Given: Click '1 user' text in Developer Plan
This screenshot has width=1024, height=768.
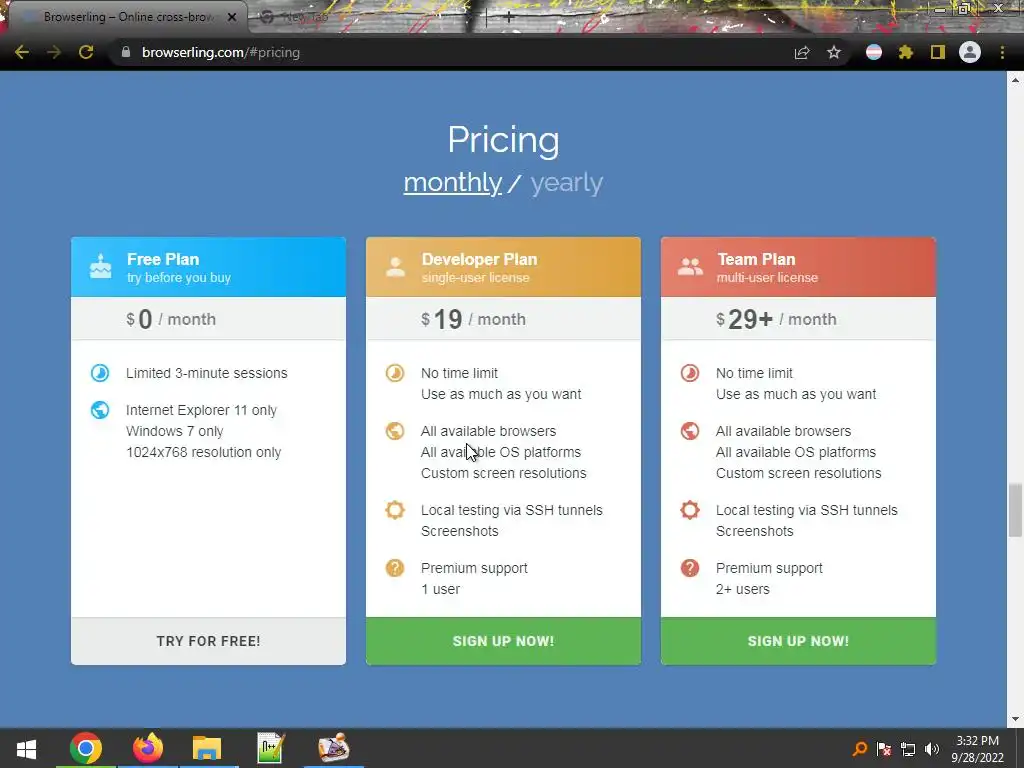Looking at the screenshot, I should coord(440,589).
